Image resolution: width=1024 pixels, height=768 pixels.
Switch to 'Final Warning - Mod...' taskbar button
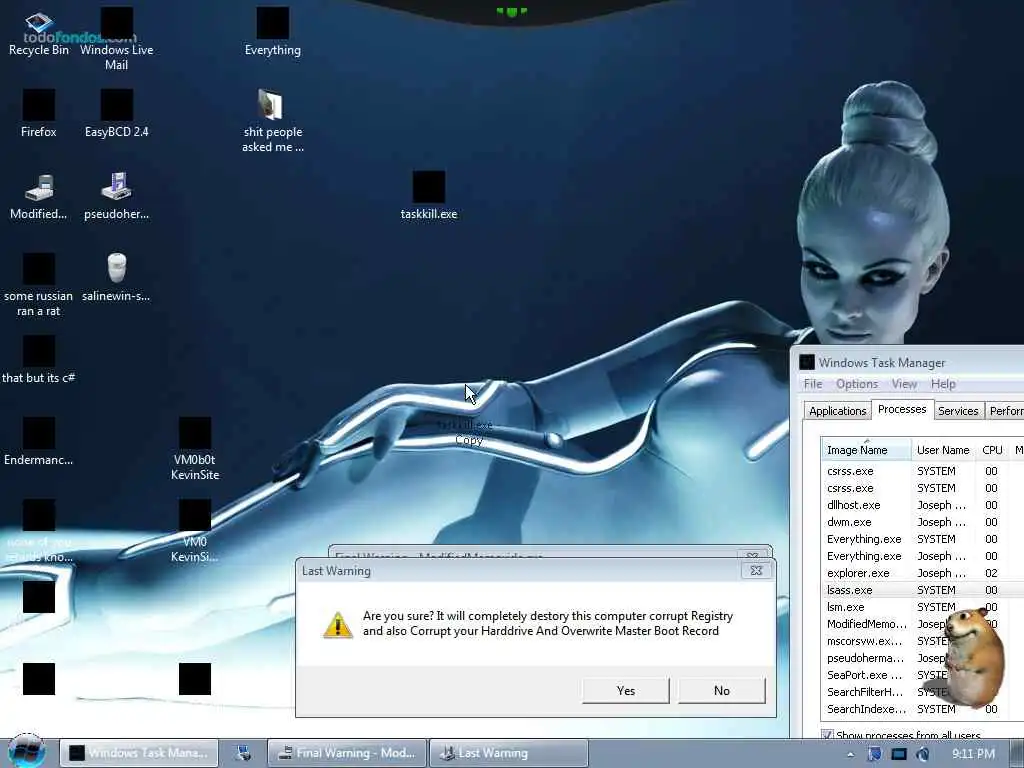click(x=347, y=753)
